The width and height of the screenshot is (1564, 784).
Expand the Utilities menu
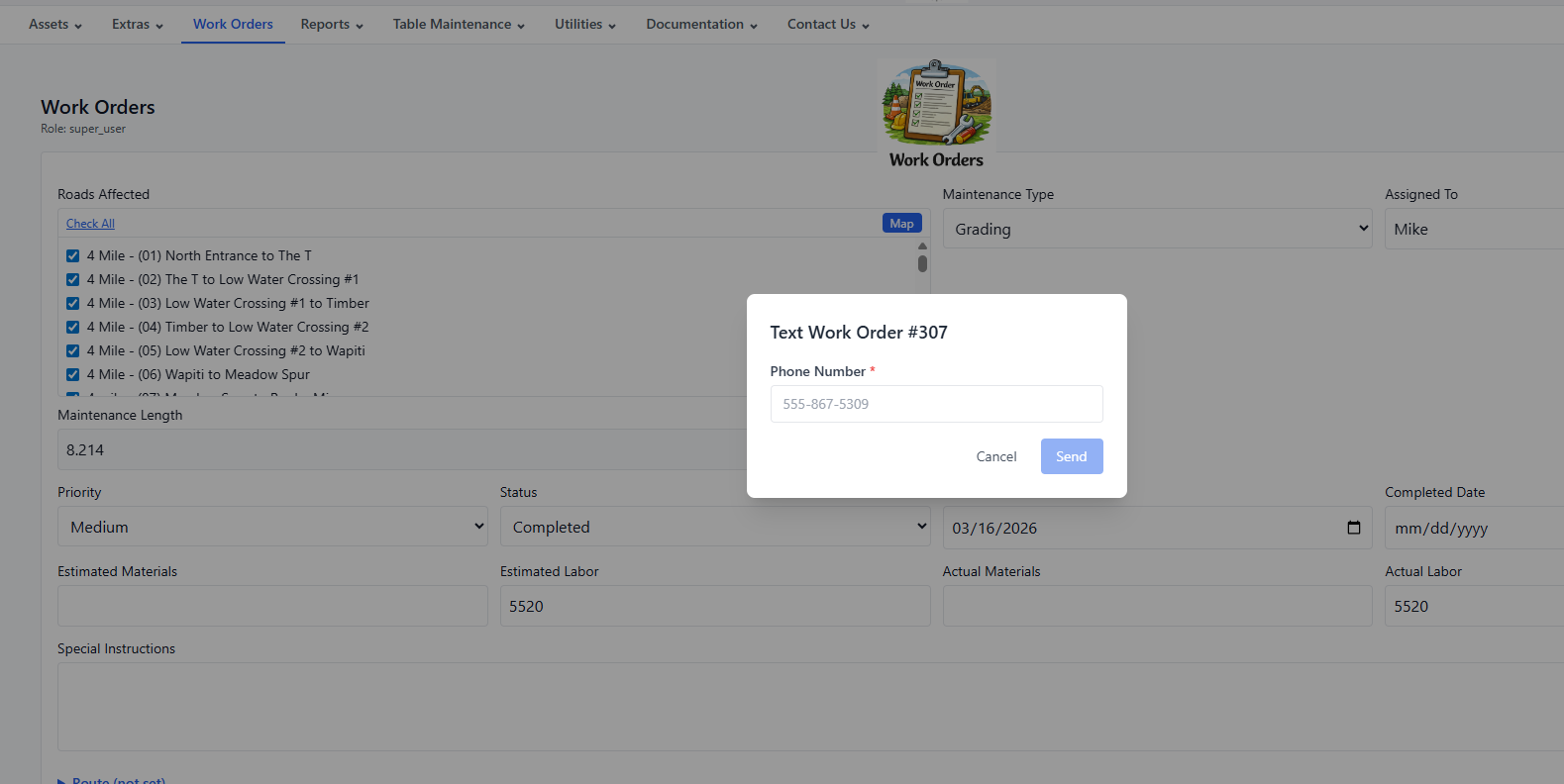pyautogui.click(x=585, y=24)
